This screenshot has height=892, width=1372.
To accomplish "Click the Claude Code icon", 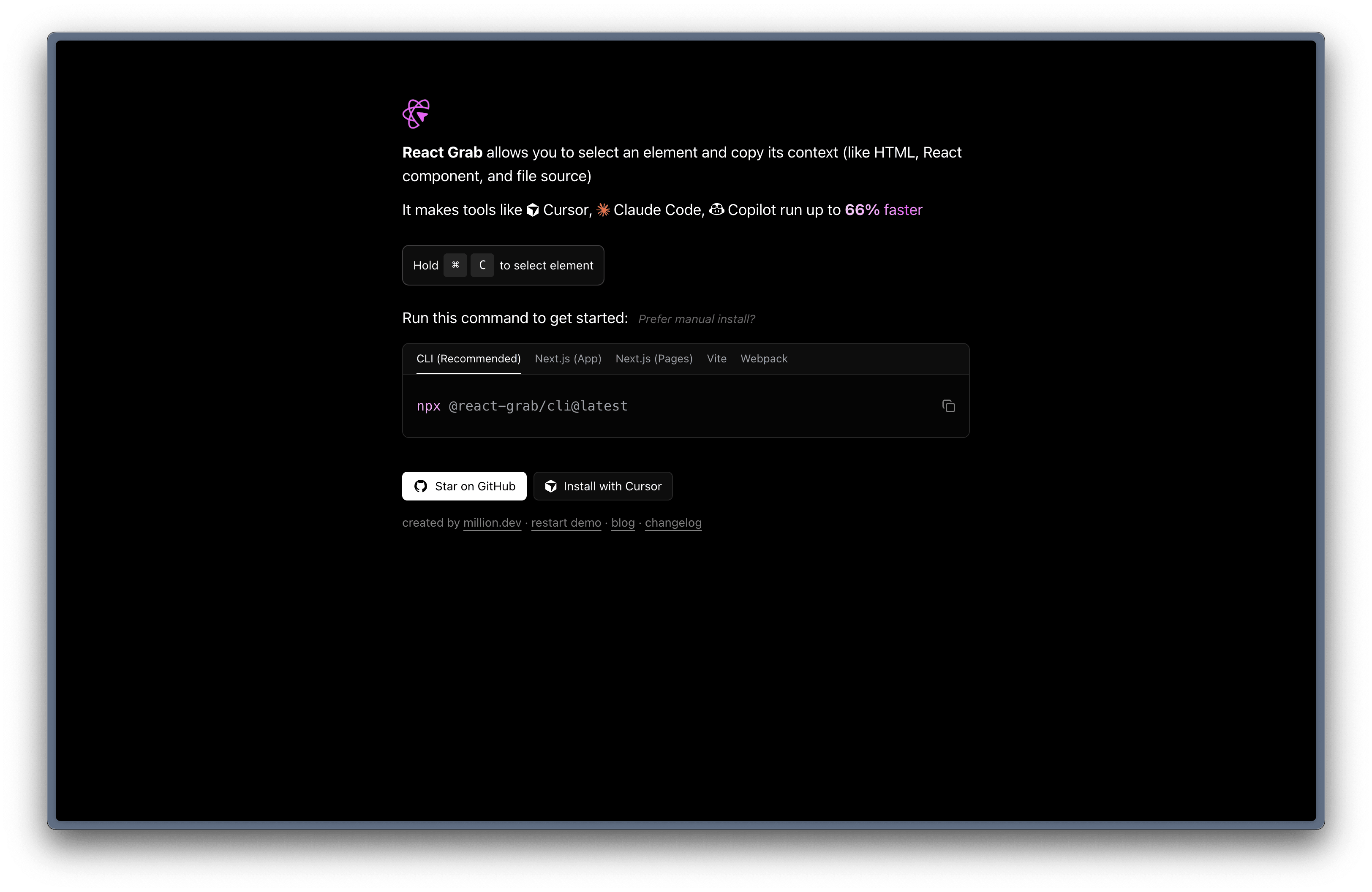I will pyautogui.click(x=603, y=210).
